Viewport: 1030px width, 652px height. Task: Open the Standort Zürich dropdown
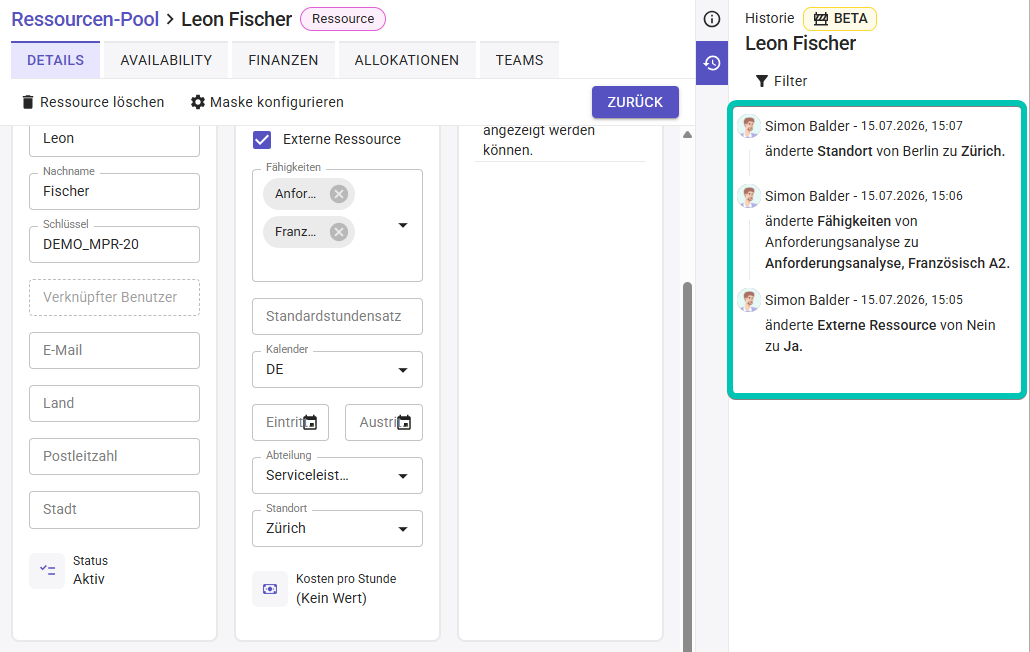[337, 529]
